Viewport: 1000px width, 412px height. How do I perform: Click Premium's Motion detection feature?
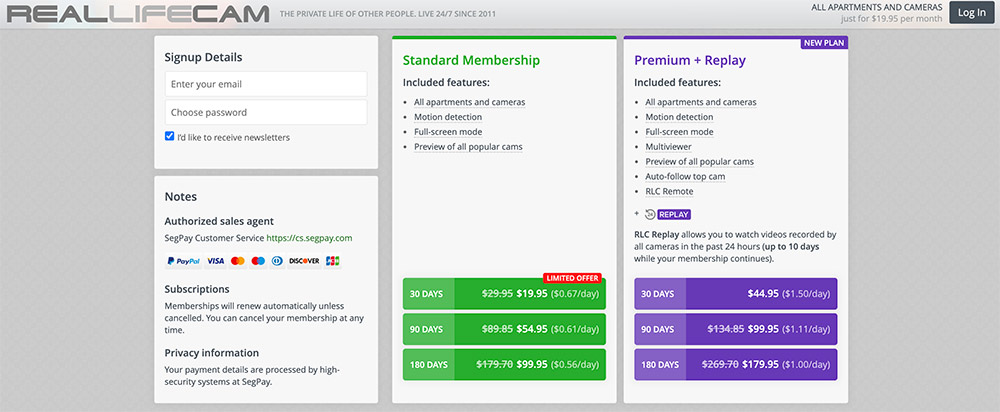[679, 117]
